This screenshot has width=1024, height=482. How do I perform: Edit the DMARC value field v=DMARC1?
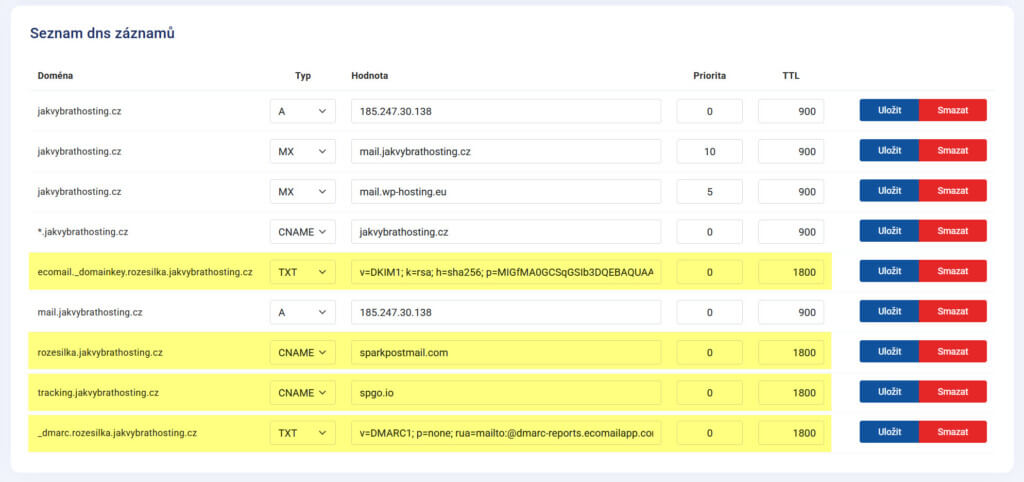pos(506,432)
